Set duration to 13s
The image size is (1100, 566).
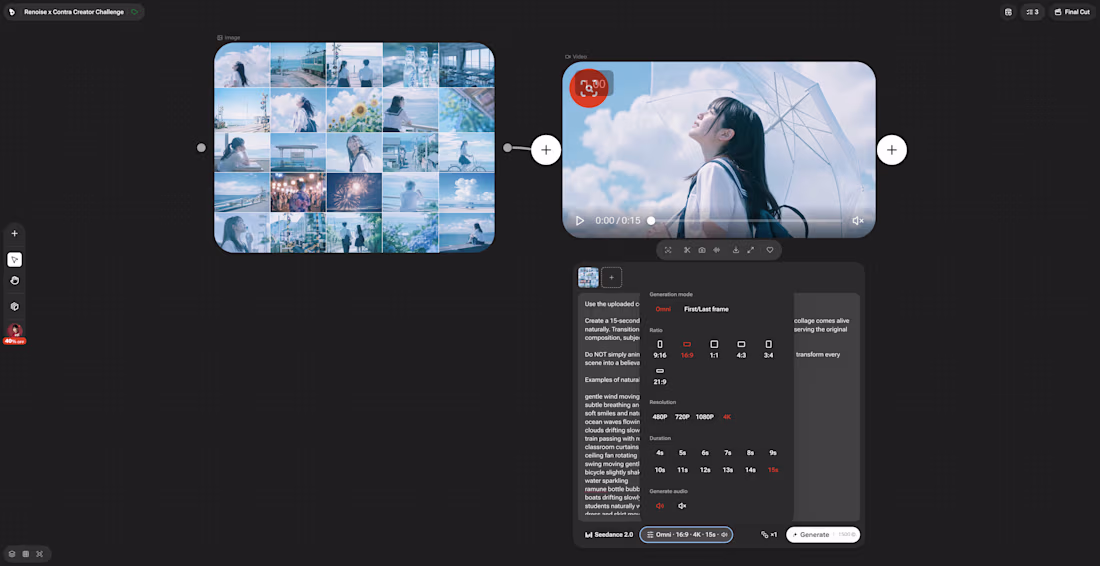727,470
